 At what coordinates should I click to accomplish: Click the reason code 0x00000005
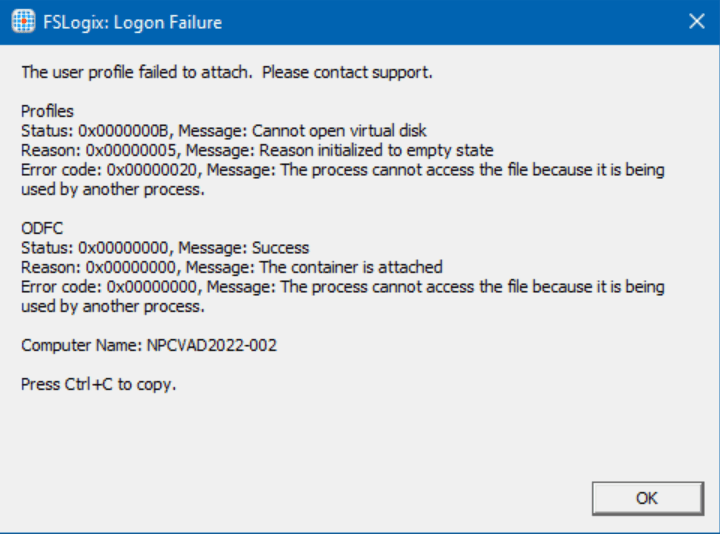click(120, 150)
